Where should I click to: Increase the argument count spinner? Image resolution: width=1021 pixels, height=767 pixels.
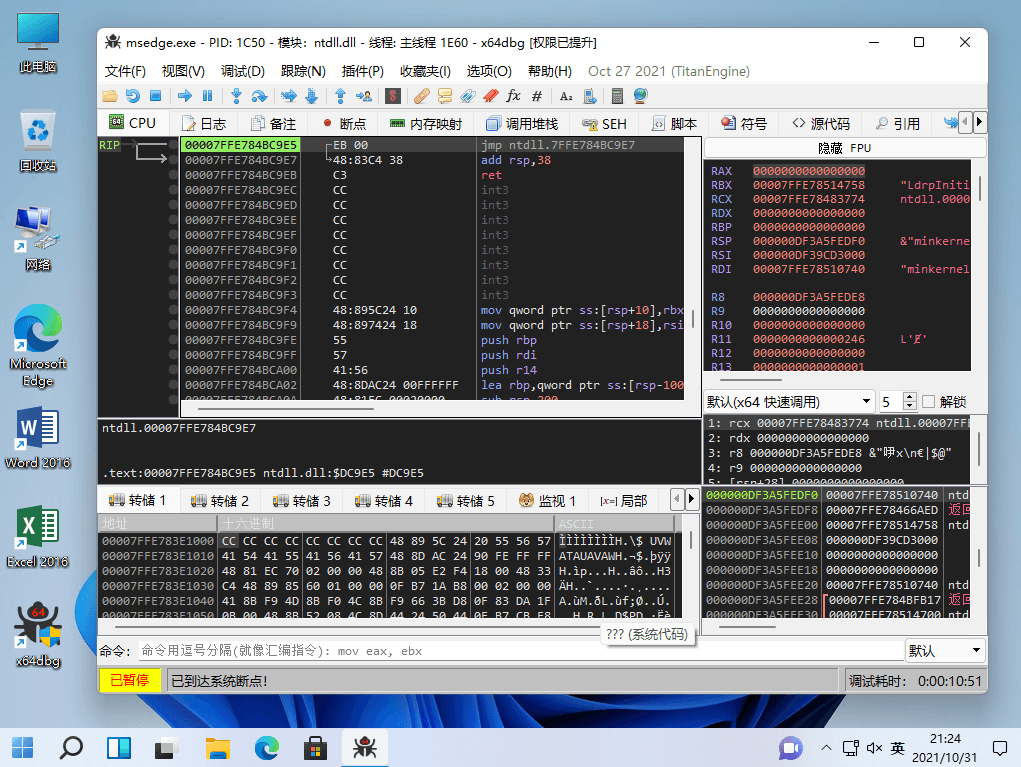pyautogui.click(x=910, y=397)
